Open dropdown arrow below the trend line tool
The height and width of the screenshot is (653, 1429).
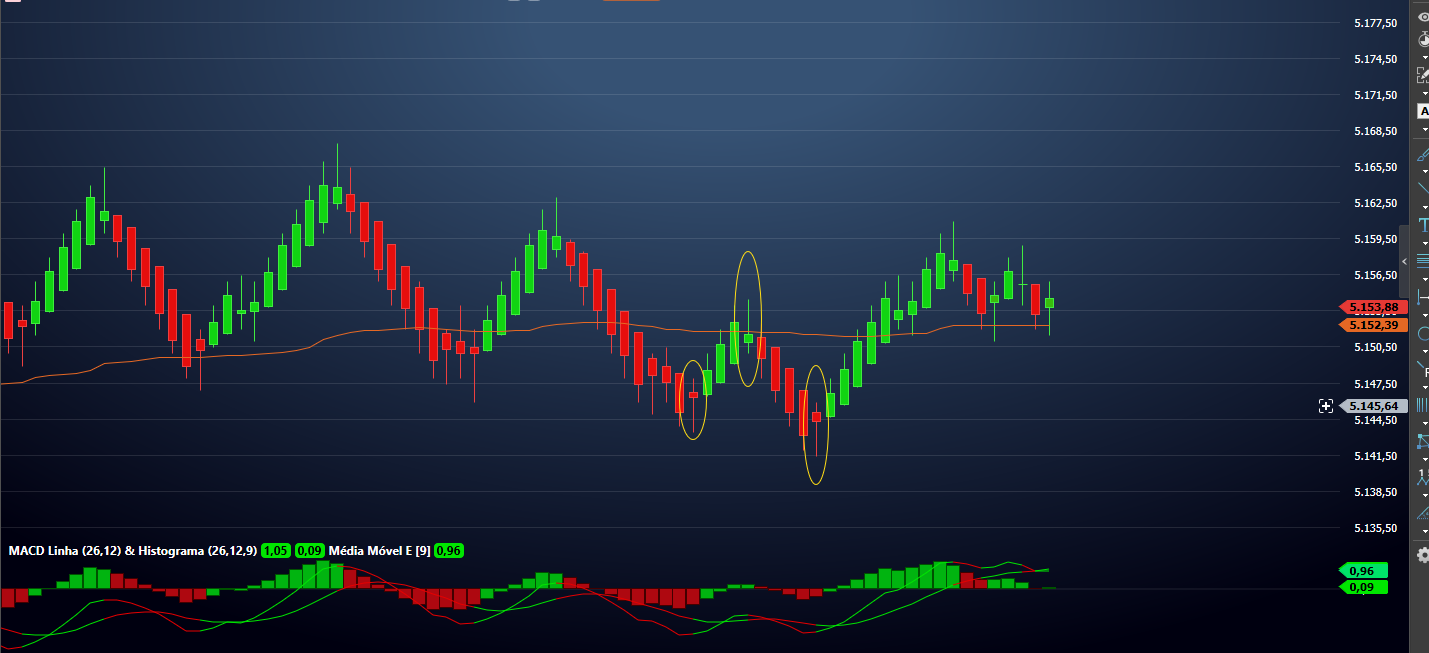click(x=1424, y=207)
